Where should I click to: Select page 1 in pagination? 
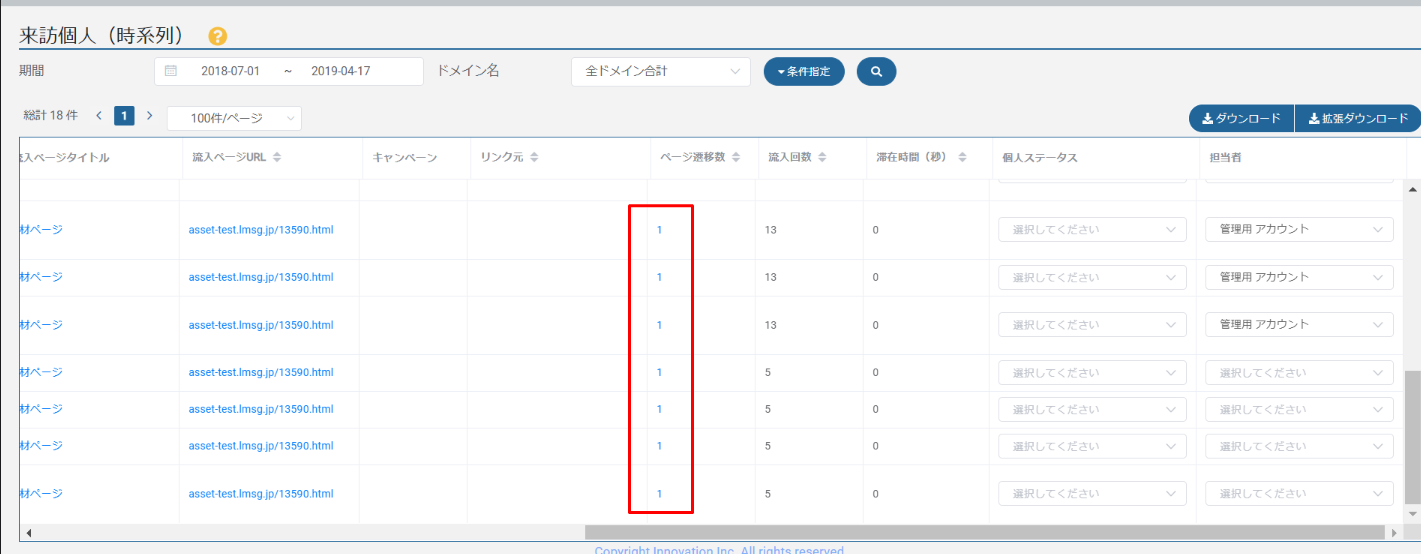[124, 116]
